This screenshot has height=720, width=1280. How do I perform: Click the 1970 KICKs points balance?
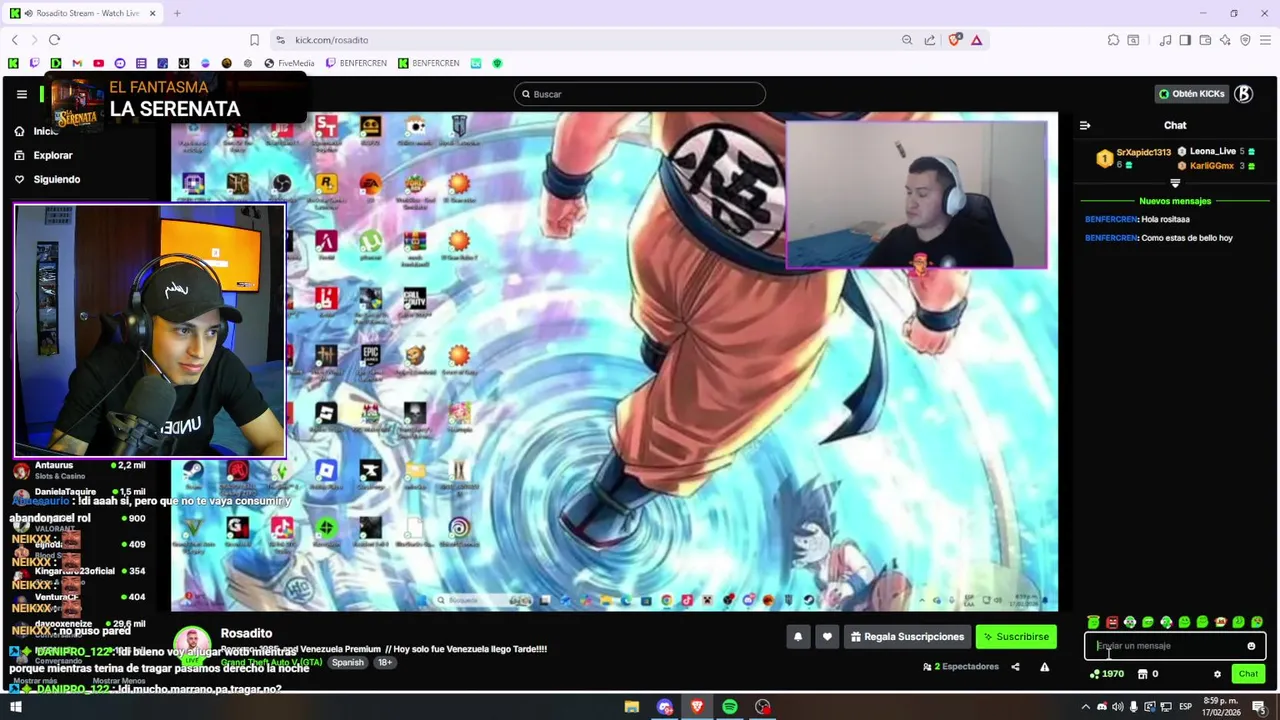(1107, 674)
